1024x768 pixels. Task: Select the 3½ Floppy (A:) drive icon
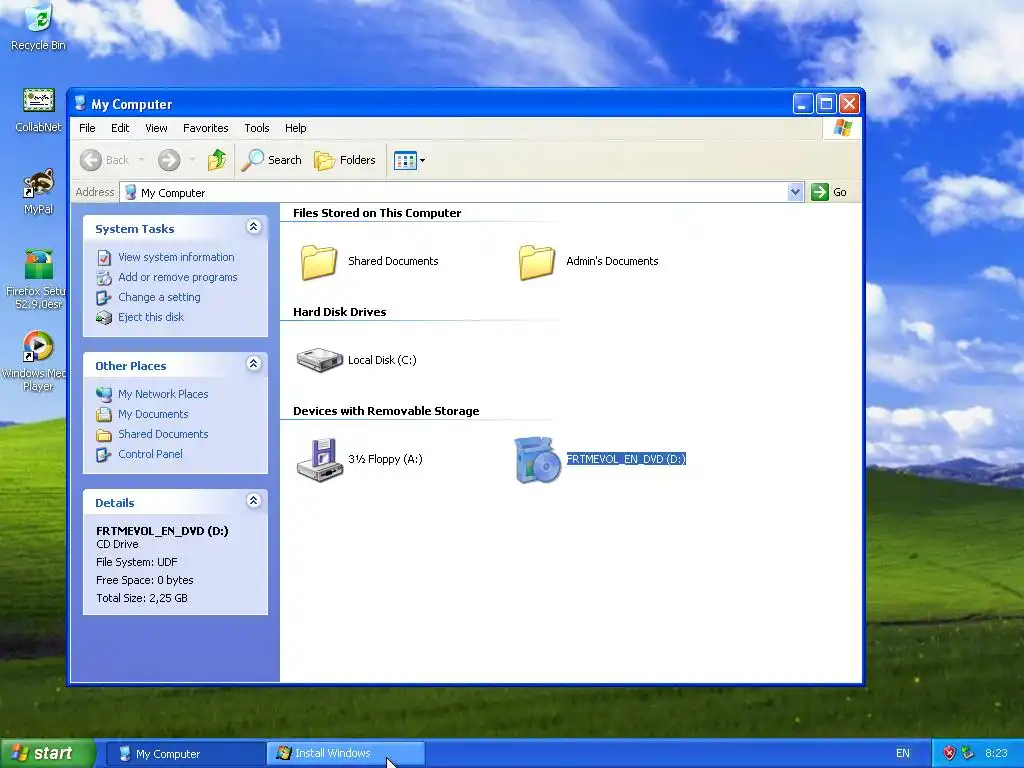point(319,460)
